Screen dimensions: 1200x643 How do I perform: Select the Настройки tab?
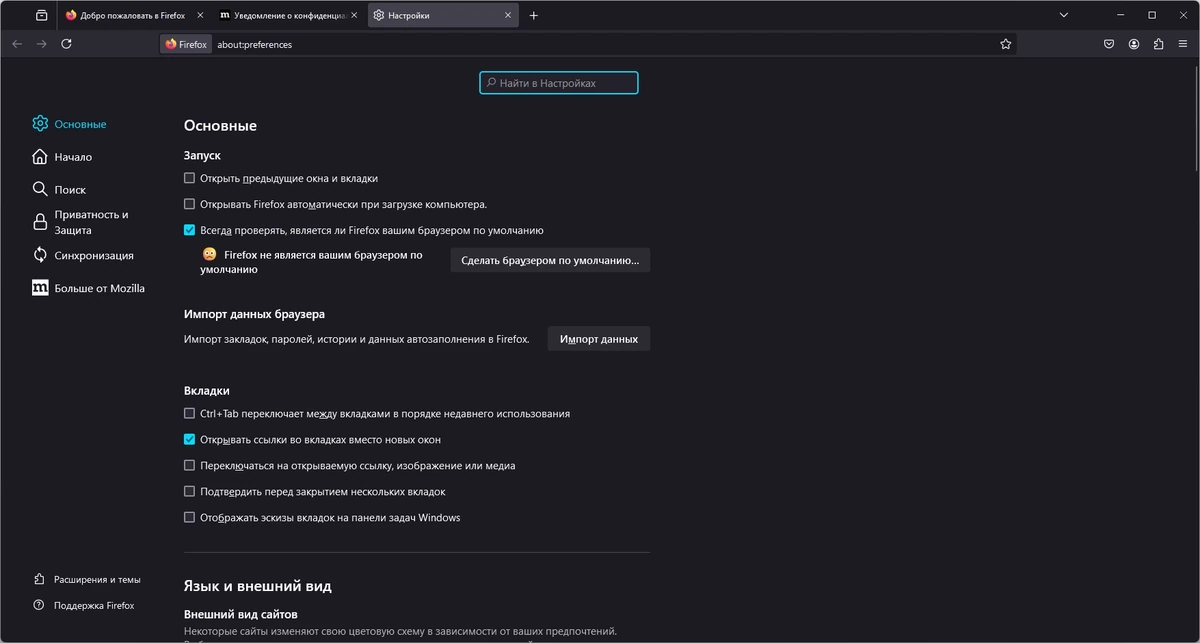pyautogui.click(x=443, y=15)
